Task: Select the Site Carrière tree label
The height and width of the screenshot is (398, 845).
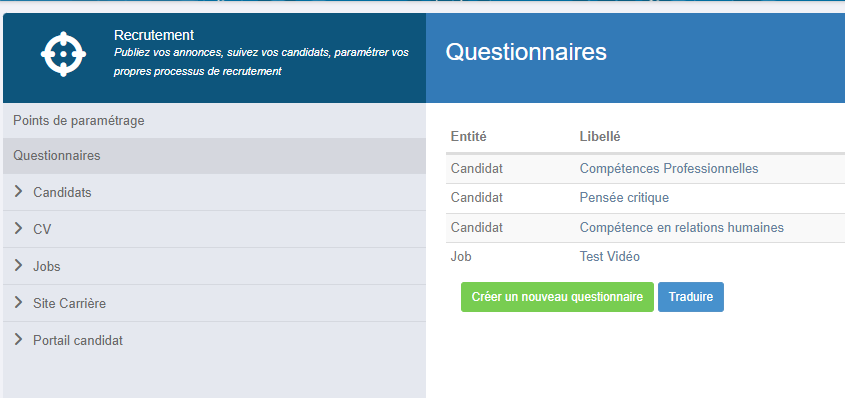Action: pyautogui.click(x=70, y=303)
